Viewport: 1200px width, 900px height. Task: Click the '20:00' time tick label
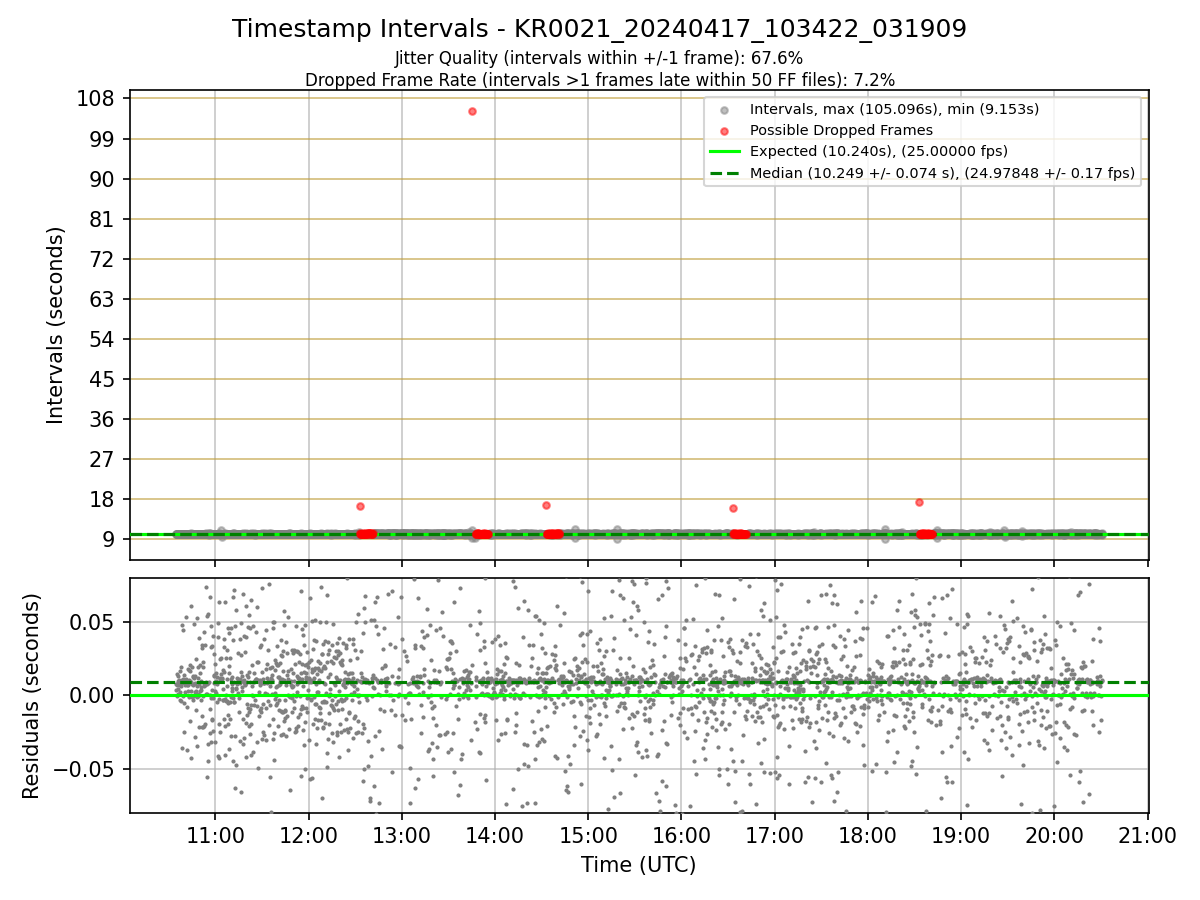pyautogui.click(x=1054, y=838)
